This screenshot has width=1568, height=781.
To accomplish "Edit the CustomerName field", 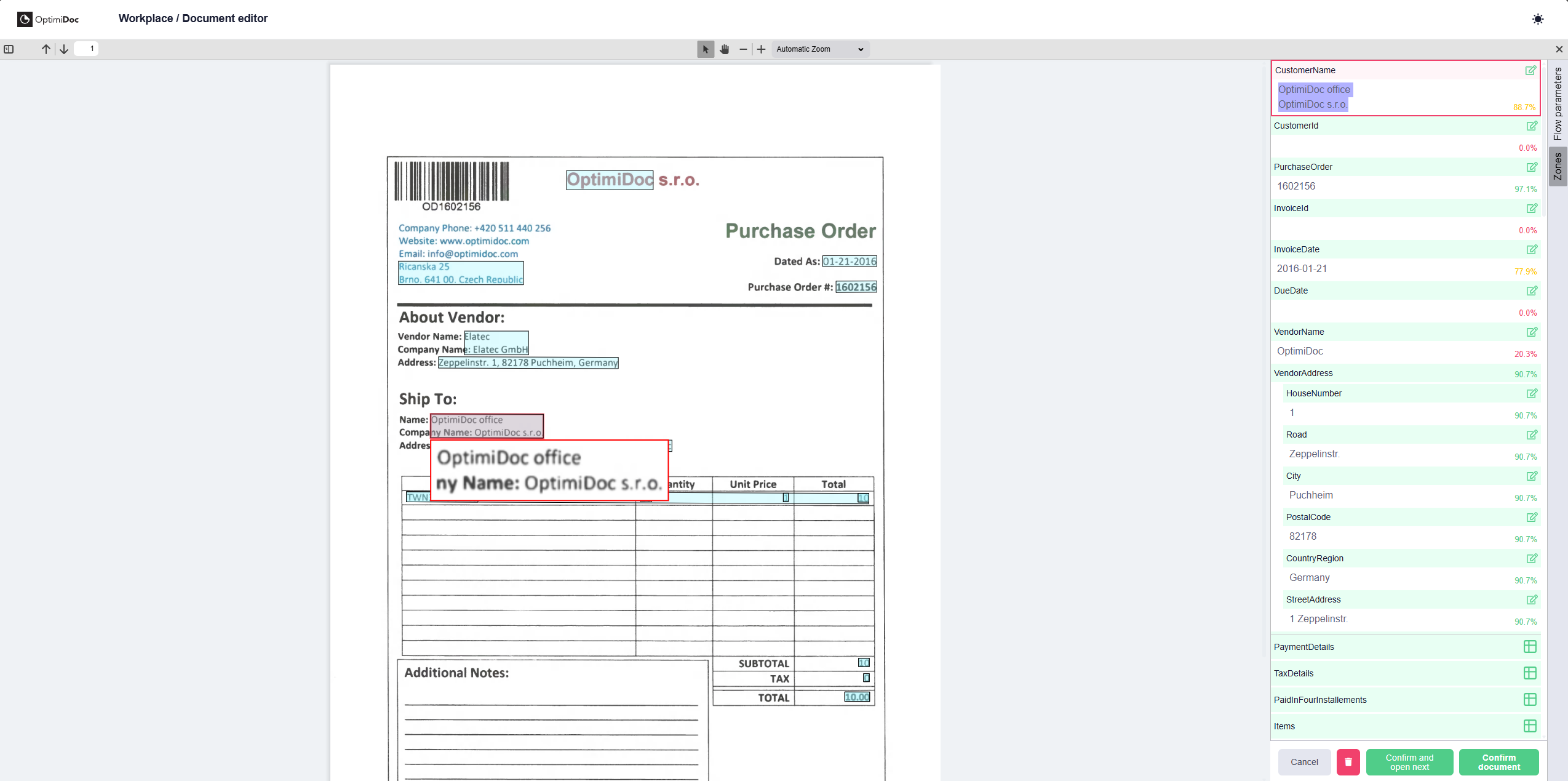I will point(1530,71).
